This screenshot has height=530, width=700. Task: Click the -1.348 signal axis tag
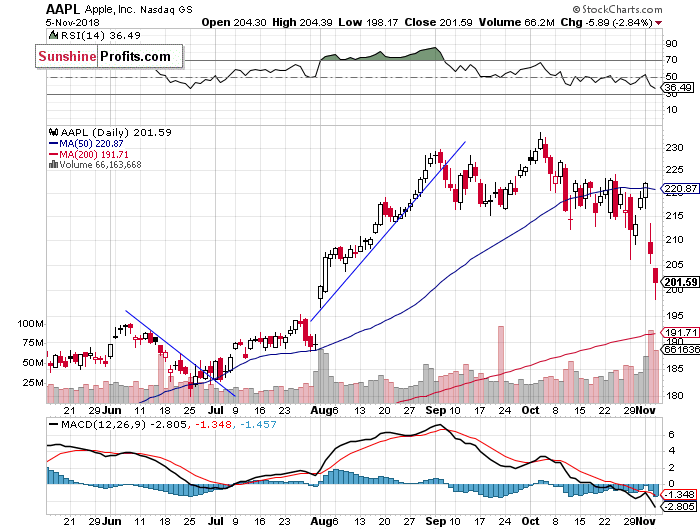click(679, 494)
